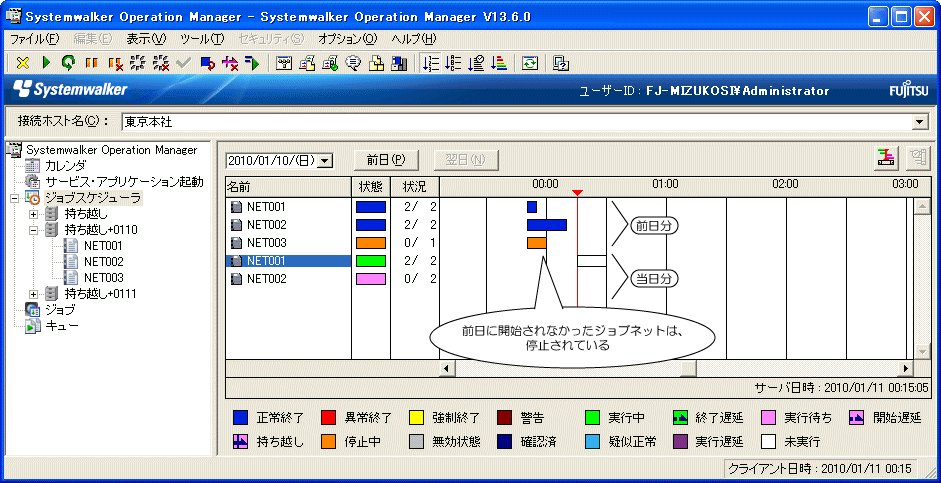Click the orange NET003 gantt bar

[537, 243]
